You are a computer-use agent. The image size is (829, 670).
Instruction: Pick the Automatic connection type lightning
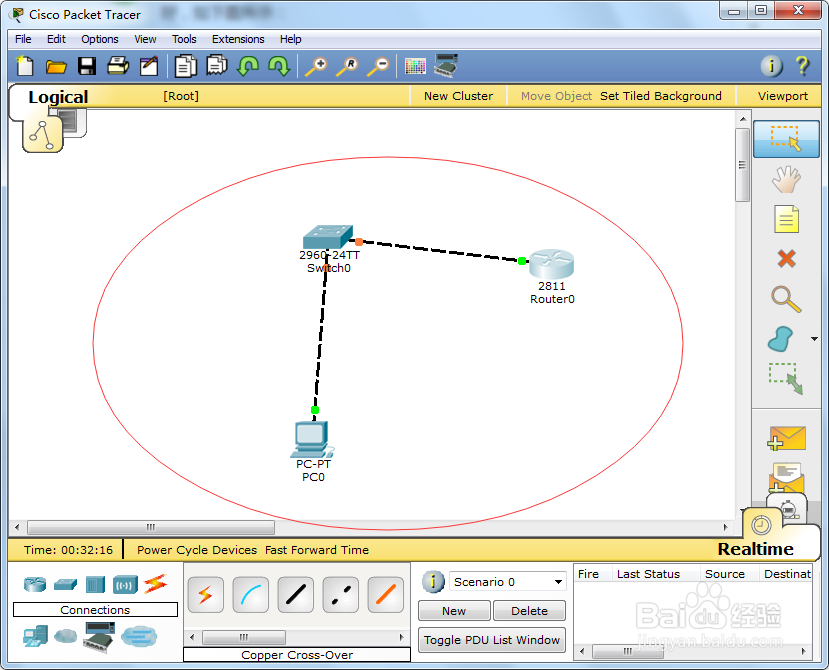[206, 595]
